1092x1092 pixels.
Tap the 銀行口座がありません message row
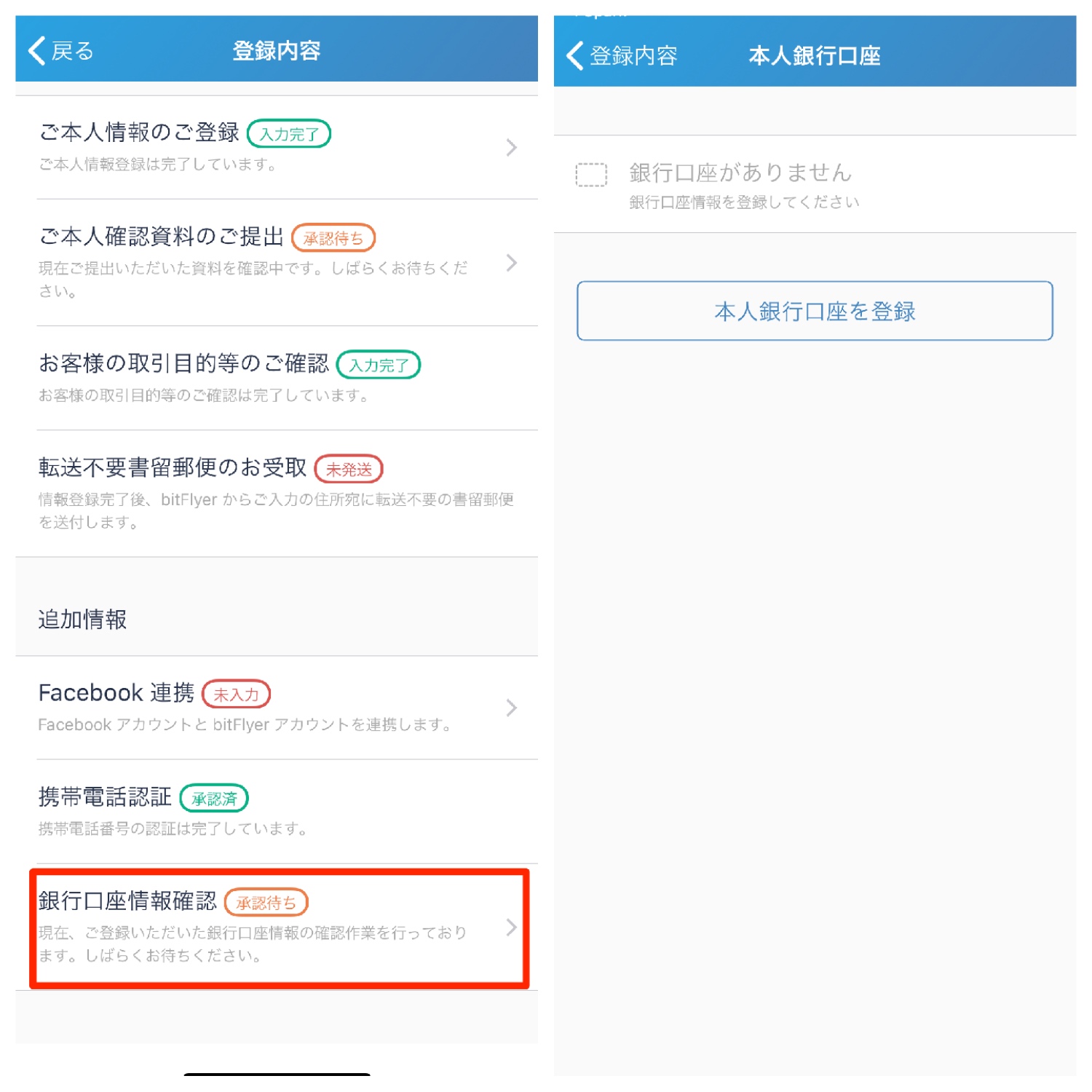point(815,184)
